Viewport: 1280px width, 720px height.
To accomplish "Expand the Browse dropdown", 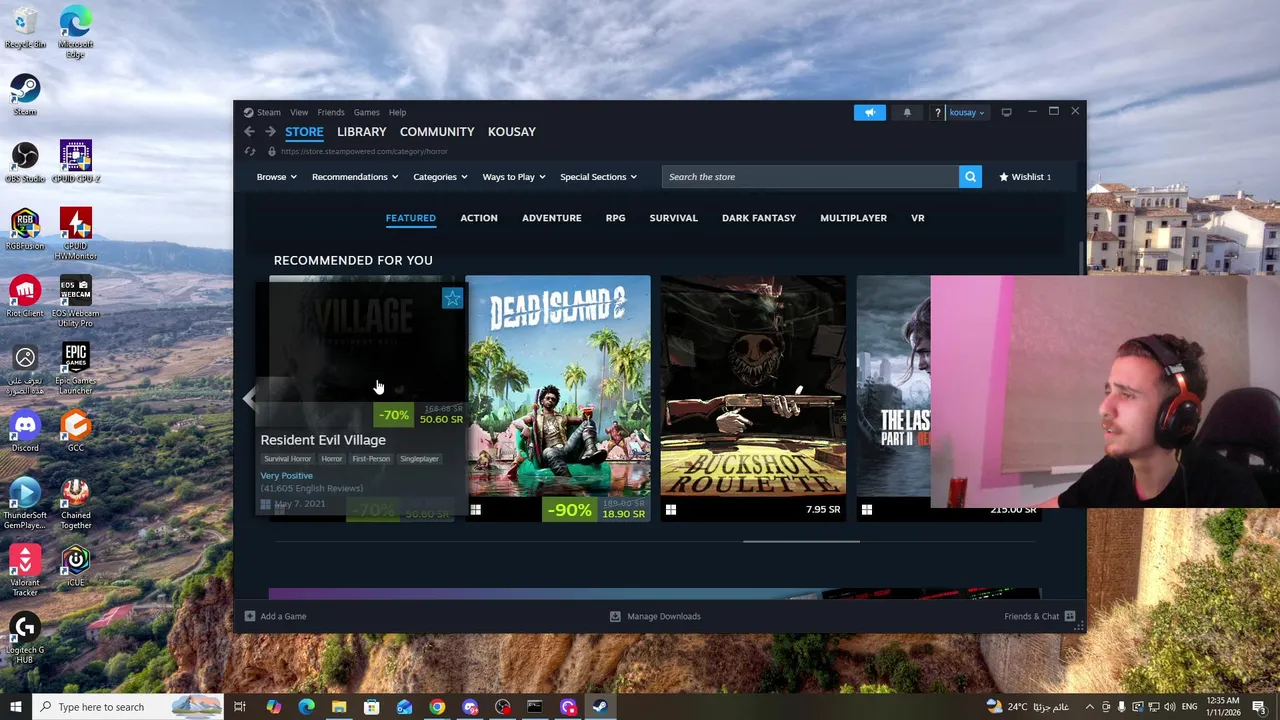I will click(x=277, y=177).
